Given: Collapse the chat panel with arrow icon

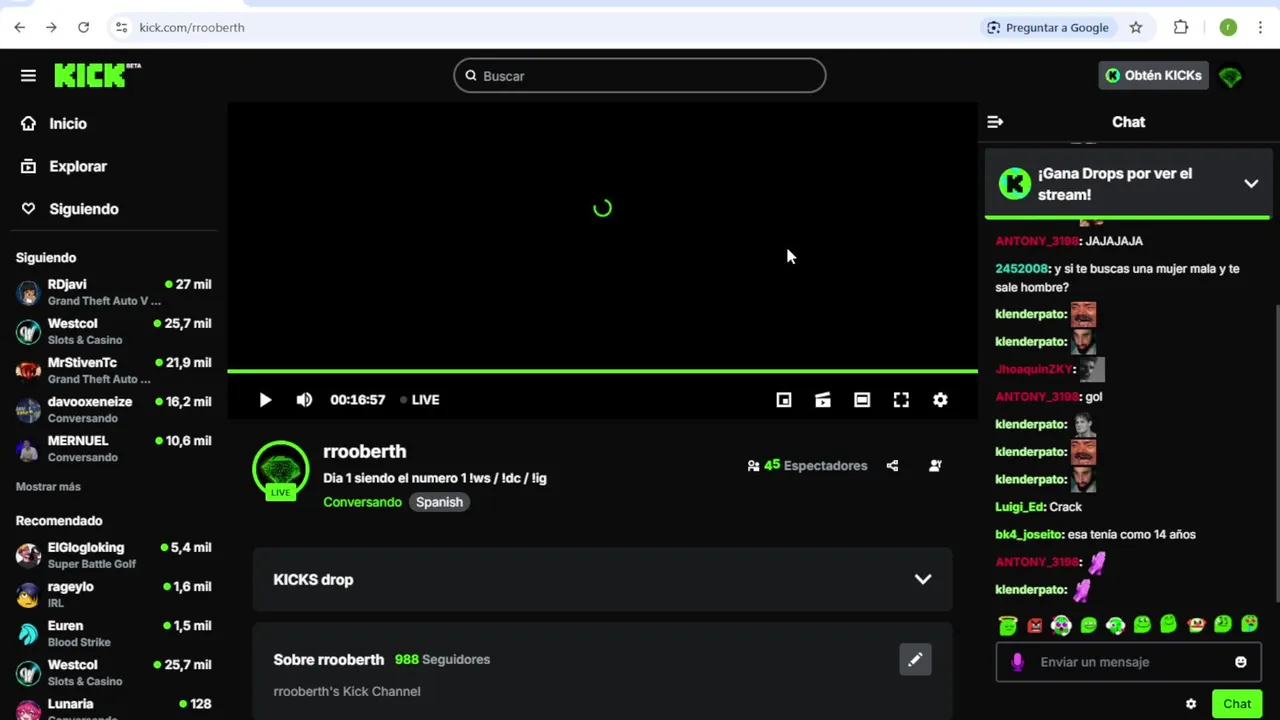Looking at the screenshot, I should tap(995, 122).
